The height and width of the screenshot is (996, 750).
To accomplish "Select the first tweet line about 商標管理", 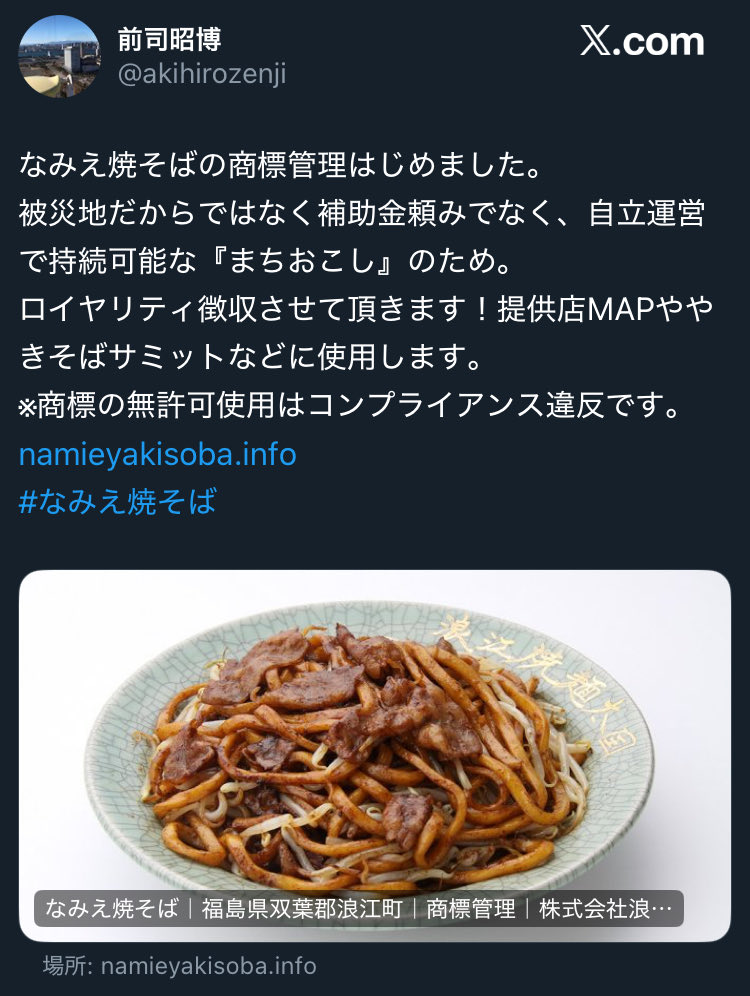I will [281, 165].
